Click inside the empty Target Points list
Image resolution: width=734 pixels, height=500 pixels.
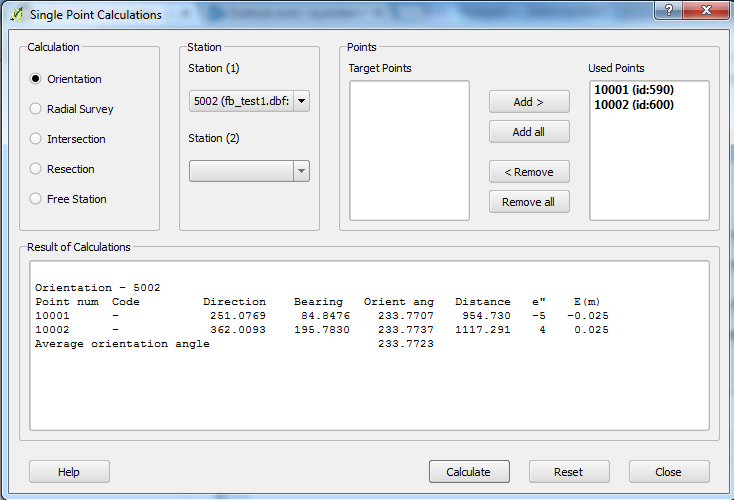pyautogui.click(x=409, y=150)
